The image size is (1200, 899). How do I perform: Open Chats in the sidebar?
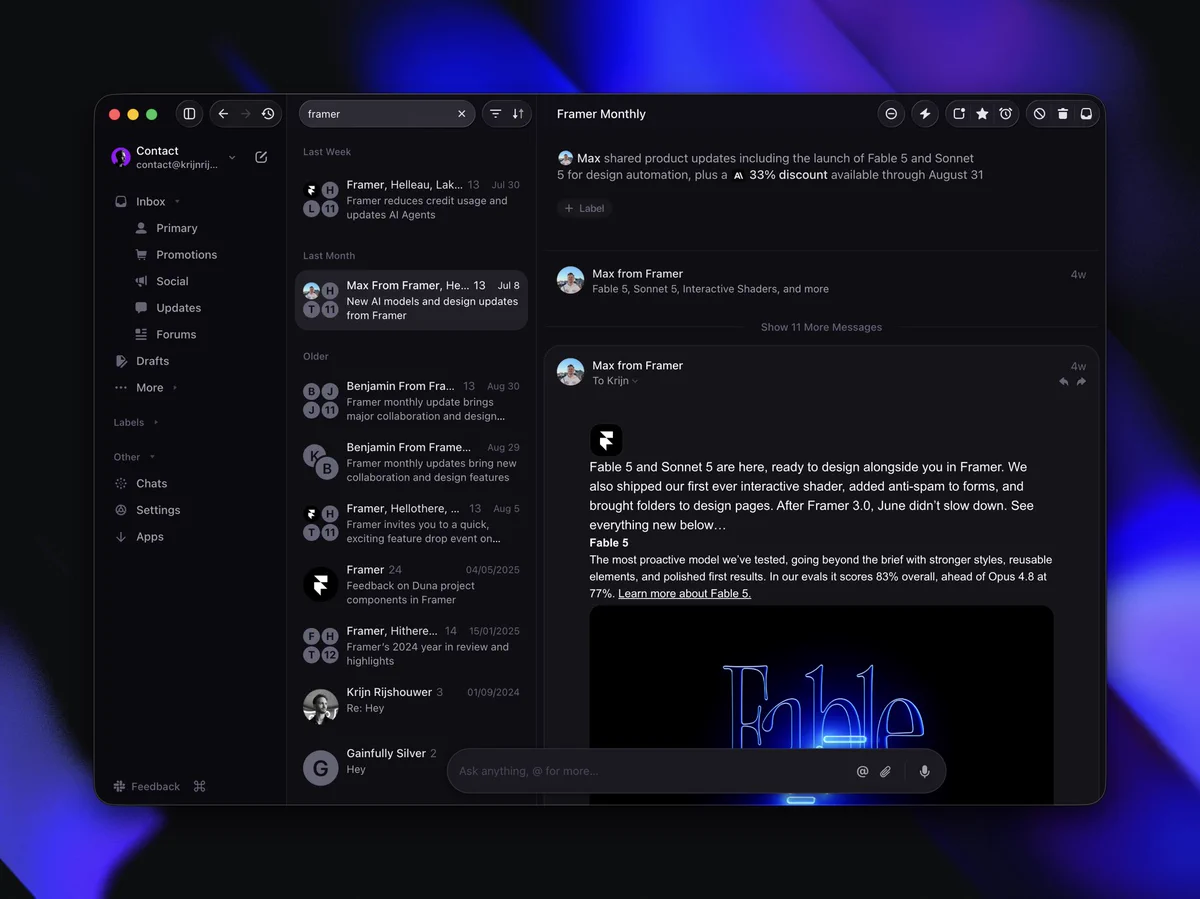[151, 483]
